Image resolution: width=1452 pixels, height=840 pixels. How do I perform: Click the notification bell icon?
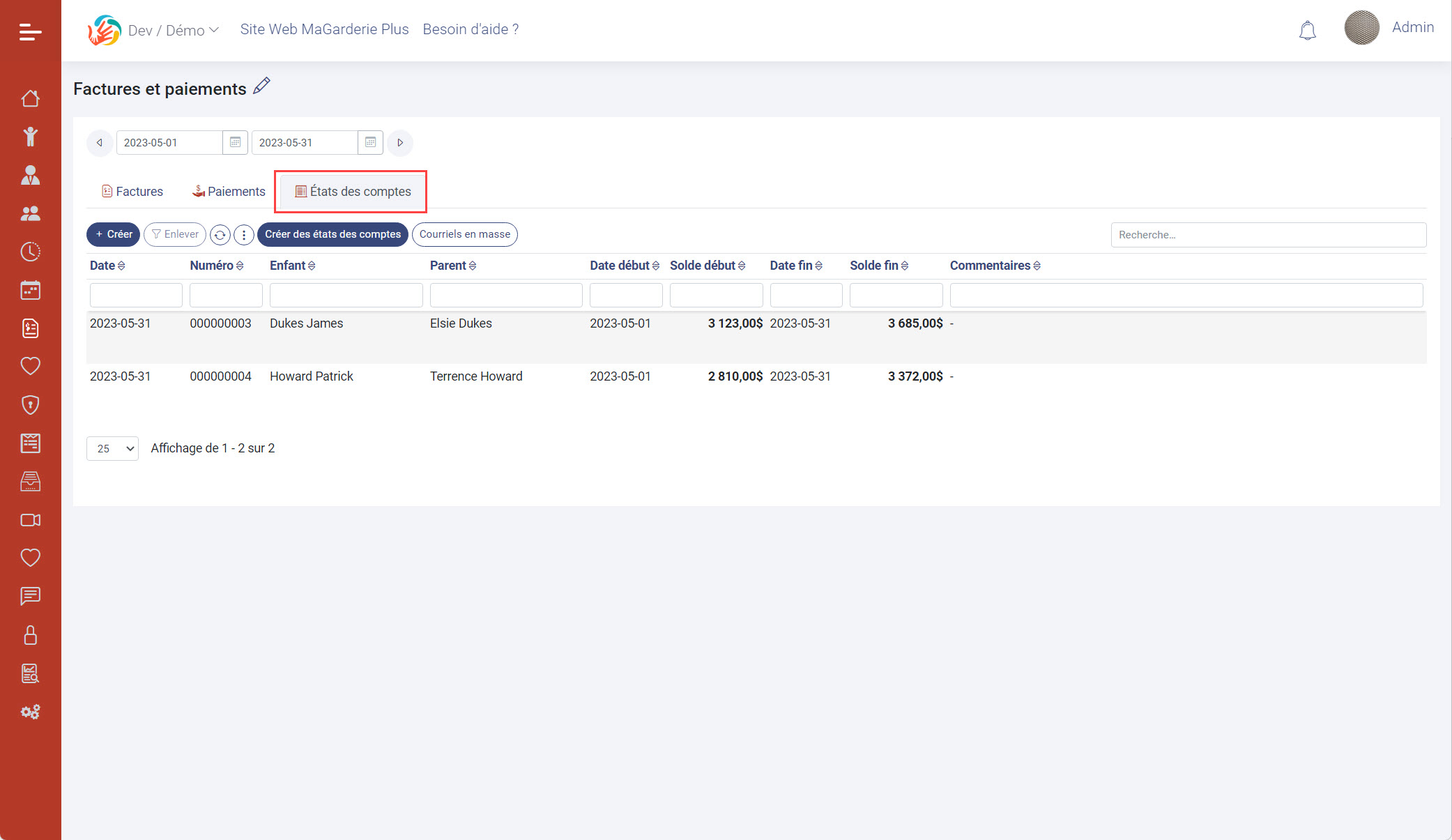click(x=1307, y=31)
